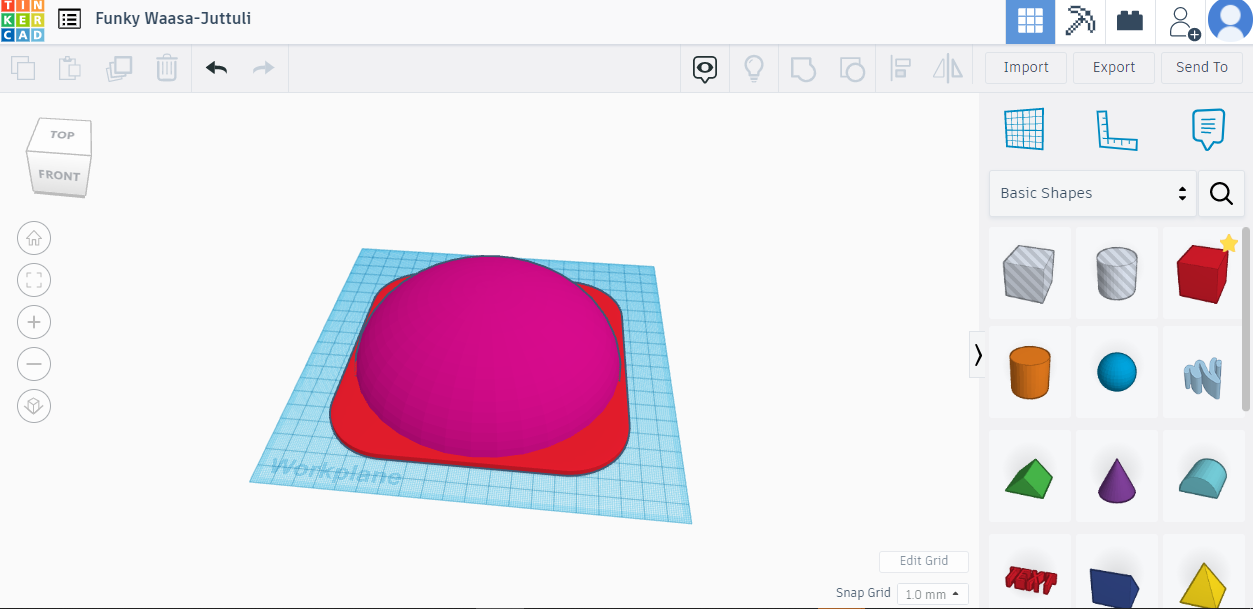Click the Mirror icon
1253x609 pixels.
coord(947,68)
